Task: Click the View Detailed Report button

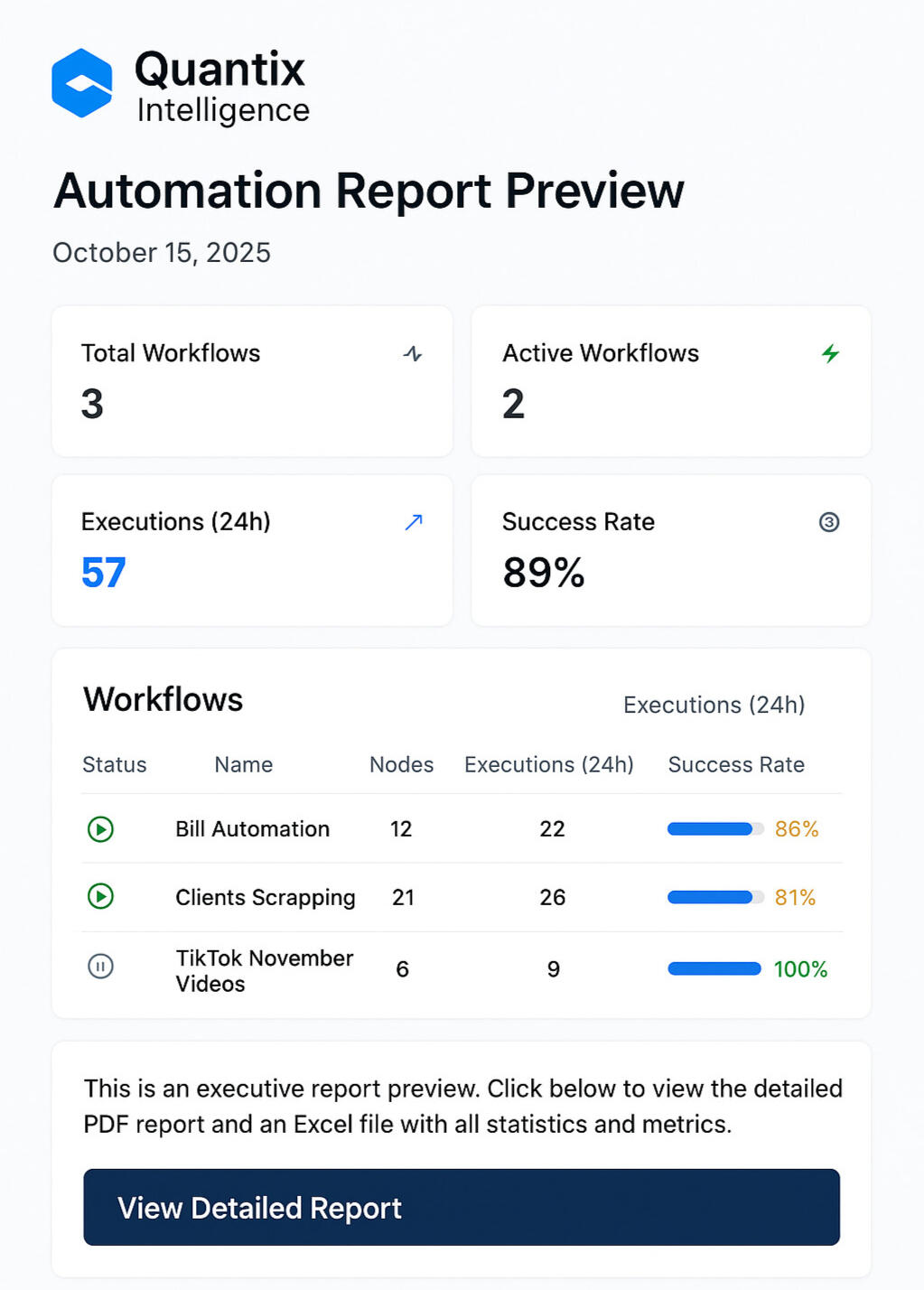Action: coord(462,1208)
